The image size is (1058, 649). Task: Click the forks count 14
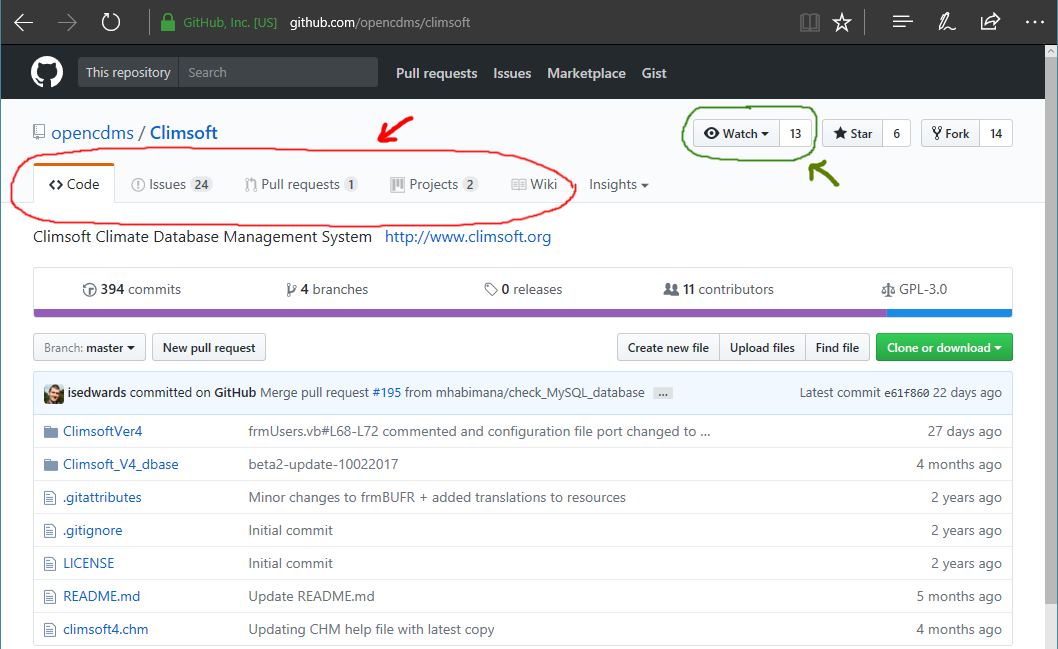click(996, 134)
